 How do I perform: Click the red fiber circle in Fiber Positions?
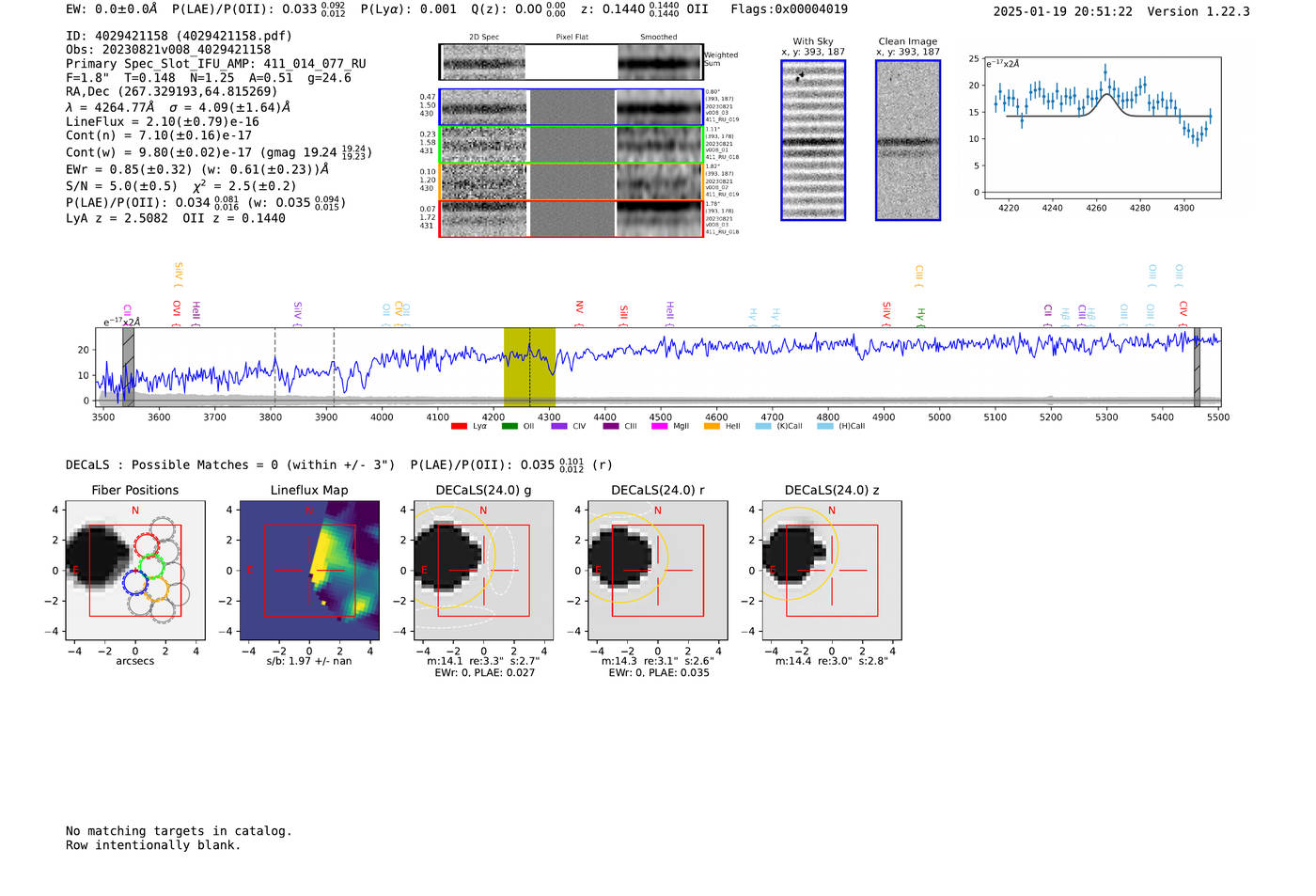pyautogui.click(x=146, y=544)
